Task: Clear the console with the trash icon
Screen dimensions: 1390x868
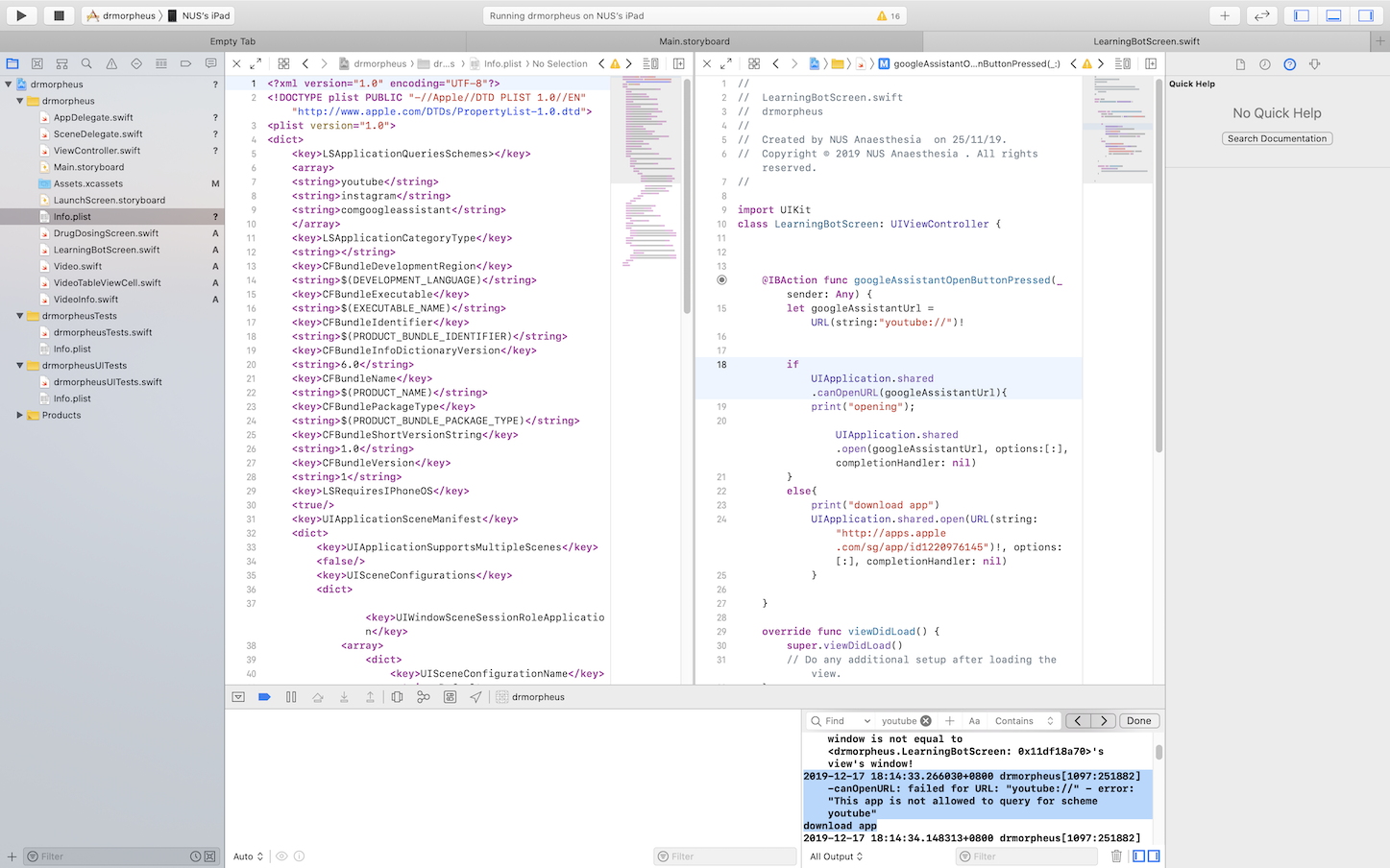Action: pyautogui.click(x=1116, y=856)
